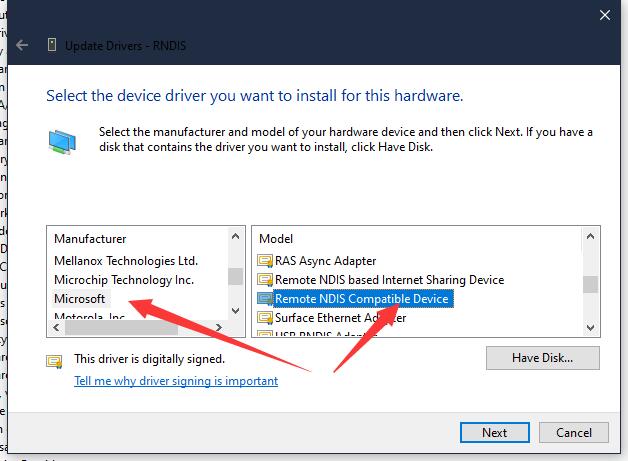Click the device icon beside Update Drivers title
This screenshot has height=461, width=628.
point(52,45)
